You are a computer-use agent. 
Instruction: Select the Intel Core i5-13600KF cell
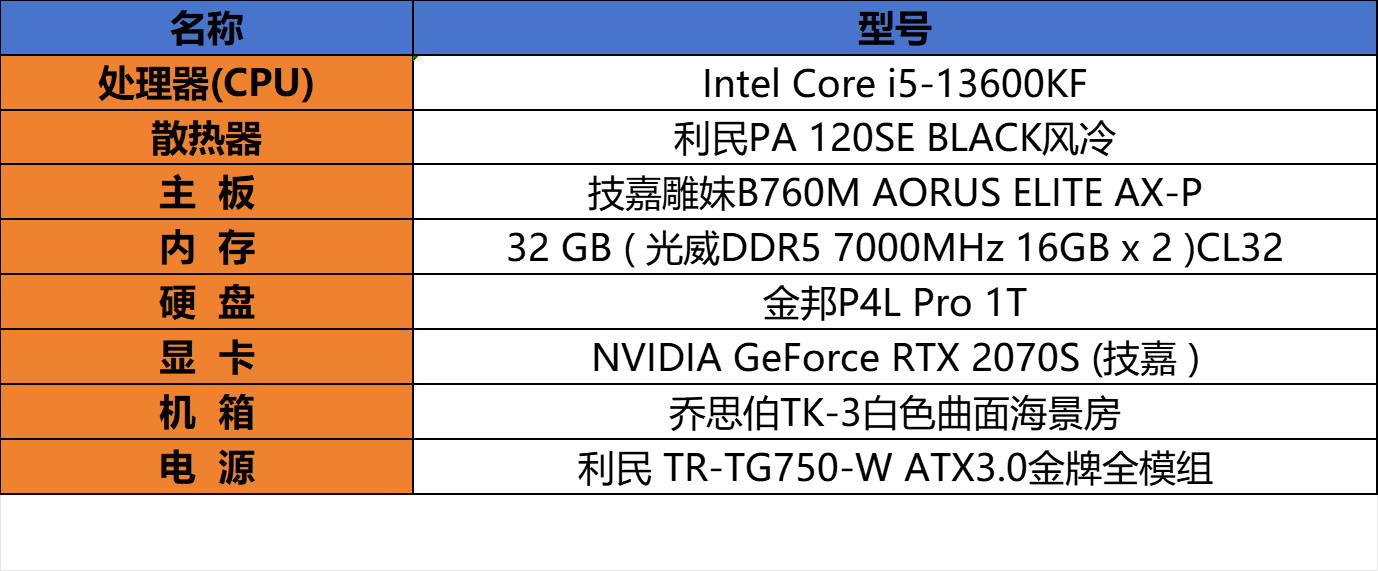click(894, 84)
